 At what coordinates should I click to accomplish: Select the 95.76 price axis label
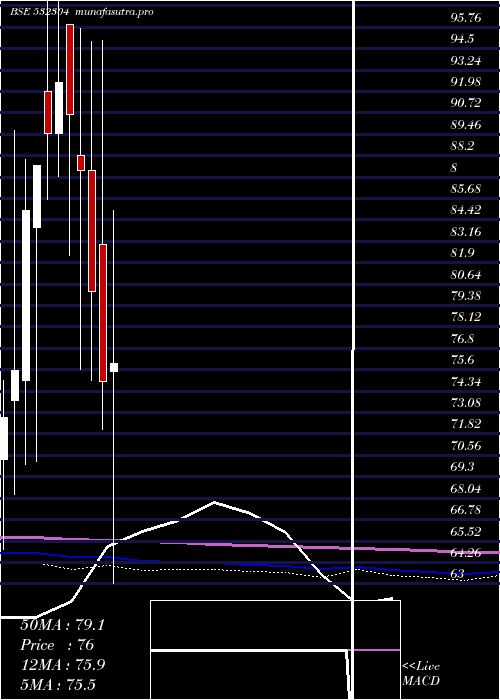pyautogui.click(x=466, y=18)
